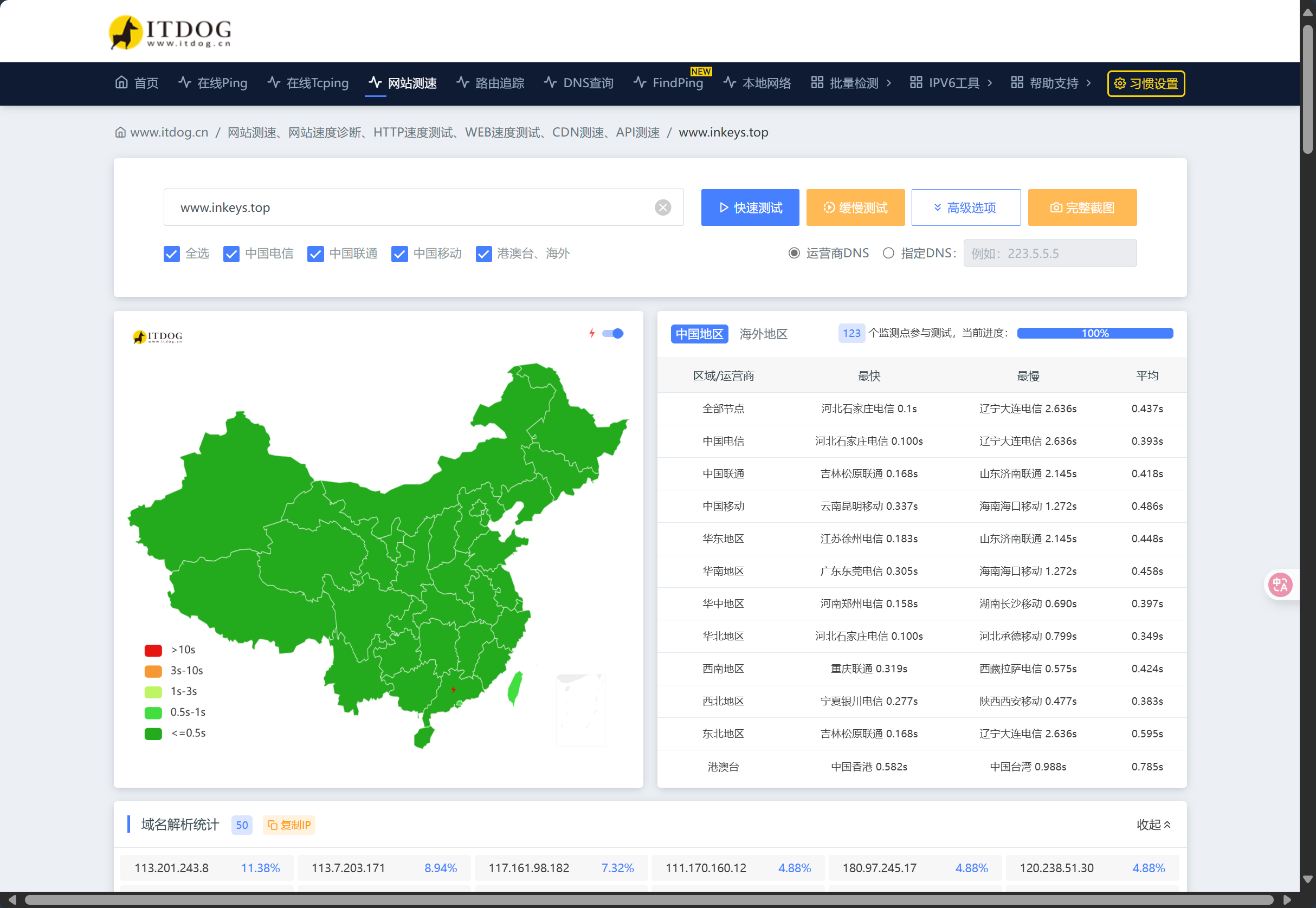Viewport: 1316px width, 908px height.
Task: Select the 指定DNS radio button
Action: coord(888,253)
